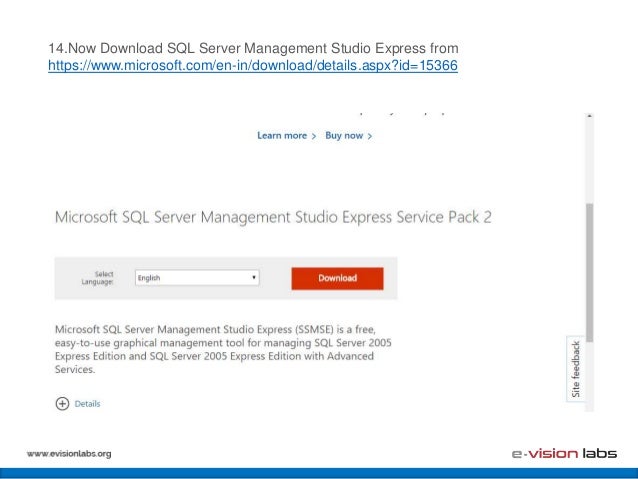638x479 pixels.
Task: Expand the Details plus circle icon
Action: [x=62, y=403]
